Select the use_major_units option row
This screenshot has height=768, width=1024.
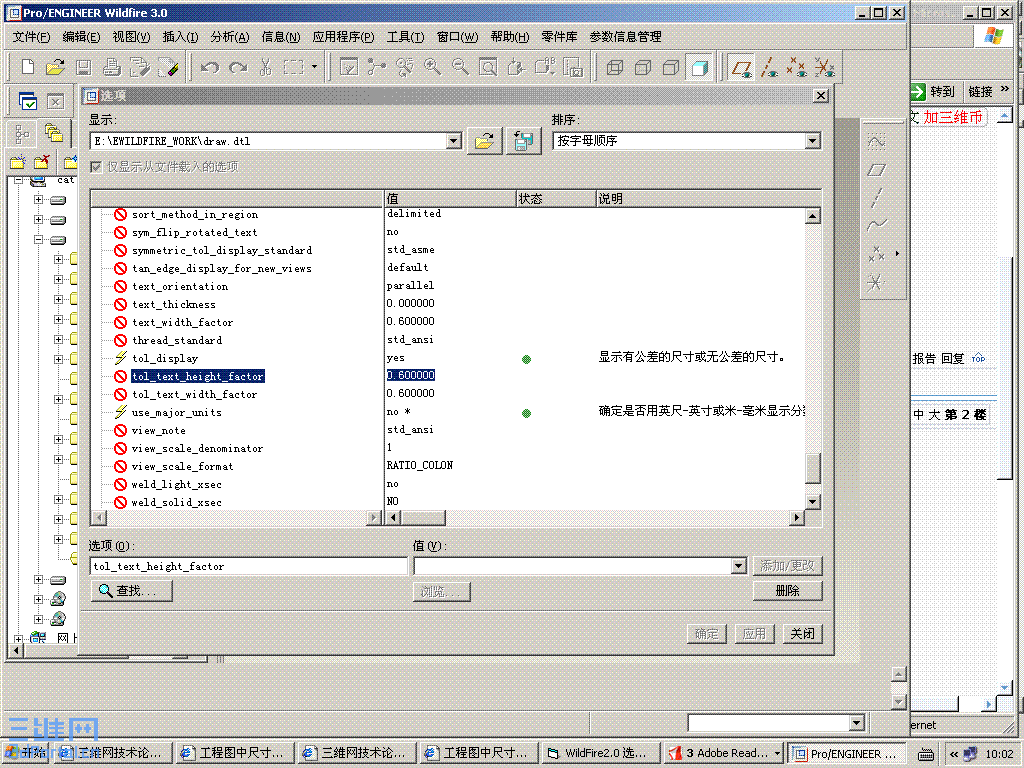pyautogui.click(x=176, y=413)
